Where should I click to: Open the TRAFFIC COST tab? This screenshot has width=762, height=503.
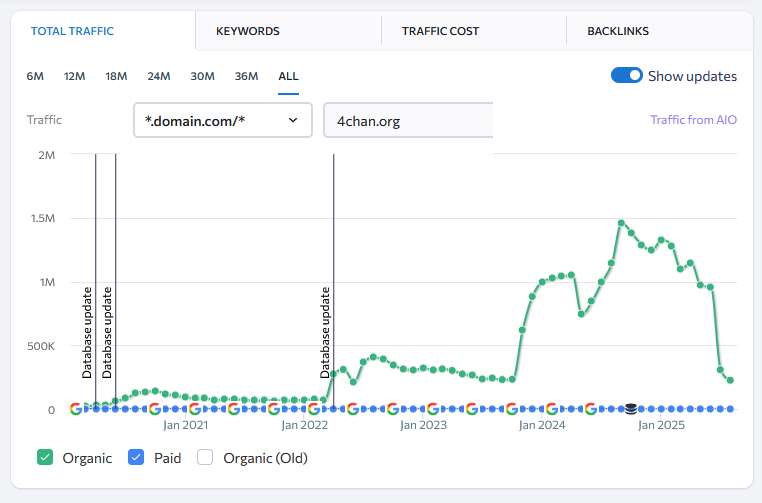(440, 31)
